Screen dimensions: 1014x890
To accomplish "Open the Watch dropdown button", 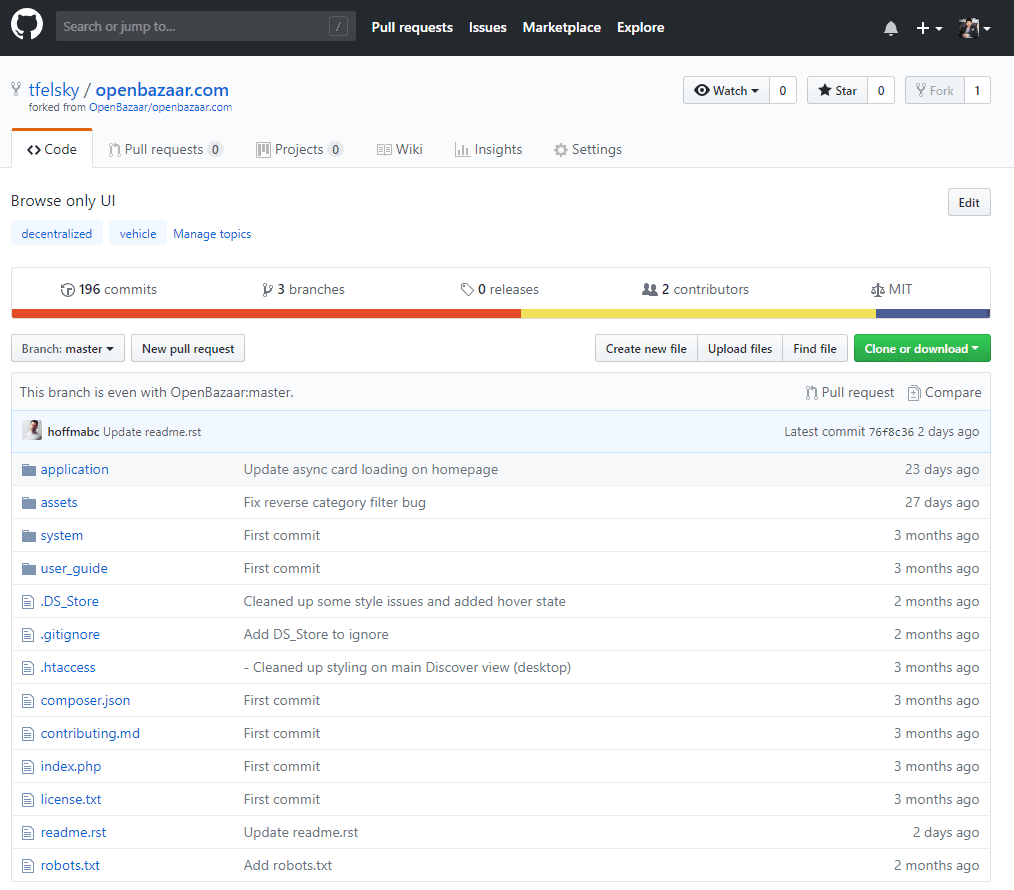I will pos(726,91).
